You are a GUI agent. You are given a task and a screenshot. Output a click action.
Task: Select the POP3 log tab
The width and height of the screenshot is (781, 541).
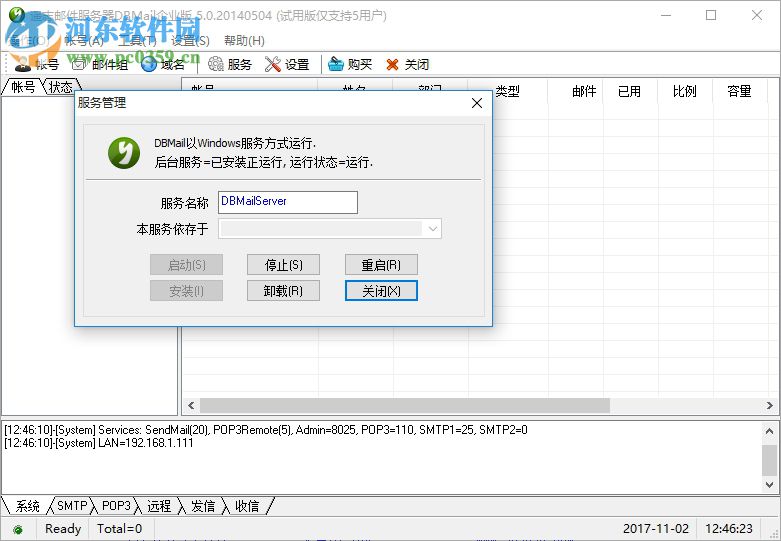[116, 506]
